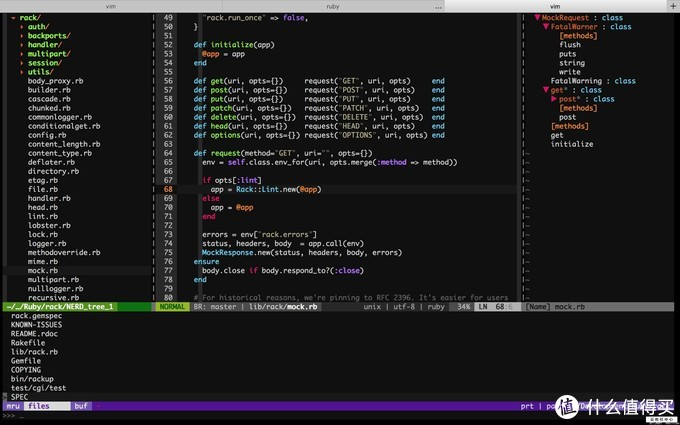Choose COPYING from CtrlP results
This screenshot has width=680, height=425.
tap(26, 370)
